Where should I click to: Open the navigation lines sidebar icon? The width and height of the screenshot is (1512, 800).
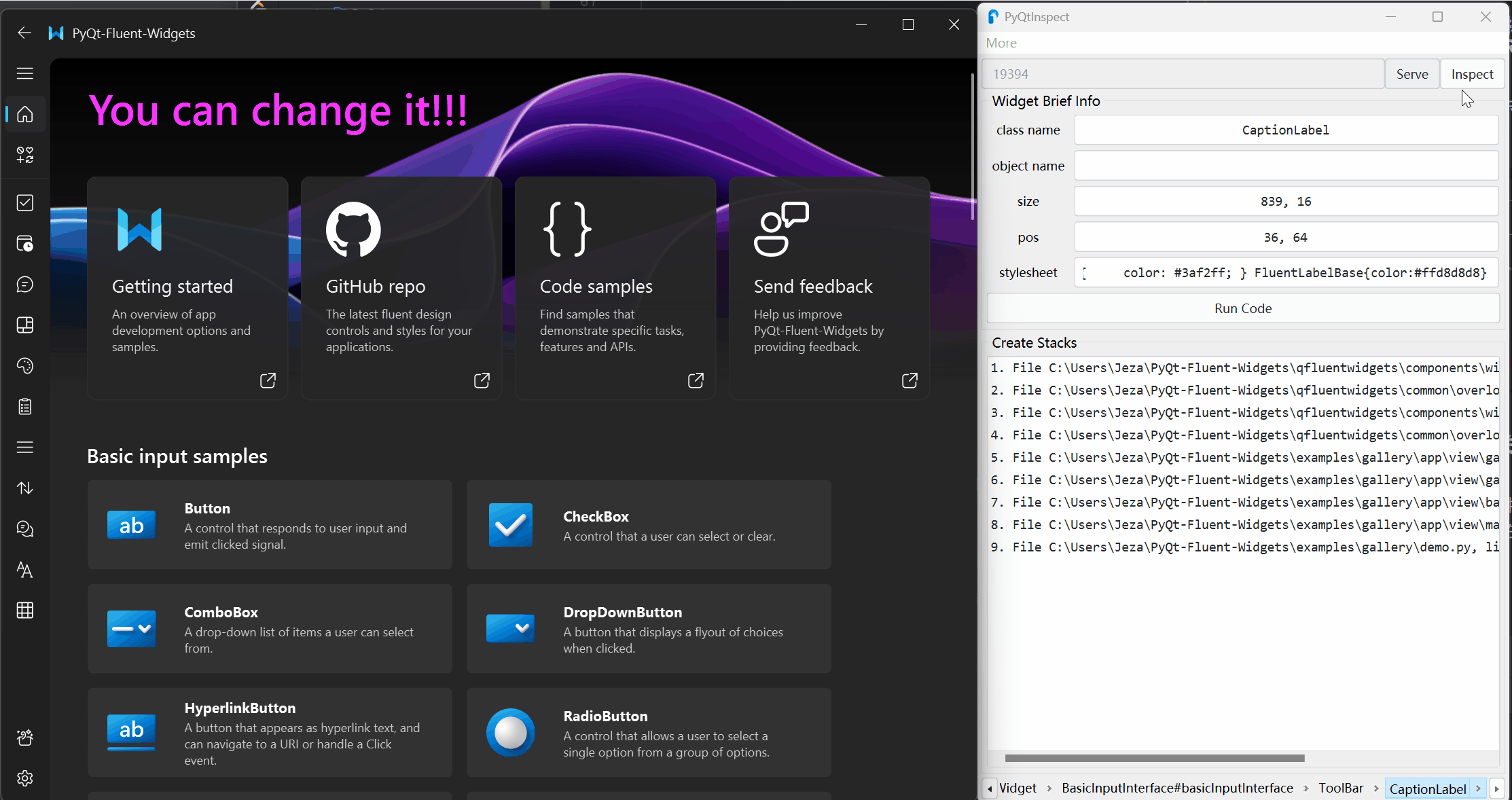[25, 447]
